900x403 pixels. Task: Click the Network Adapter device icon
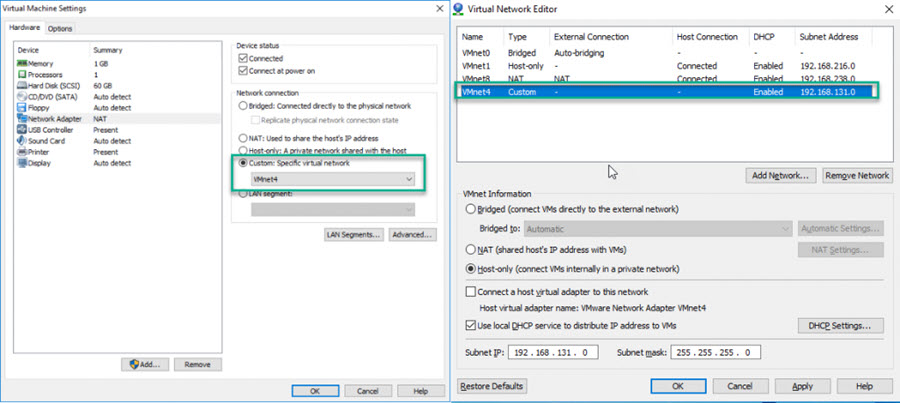point(20,118)
